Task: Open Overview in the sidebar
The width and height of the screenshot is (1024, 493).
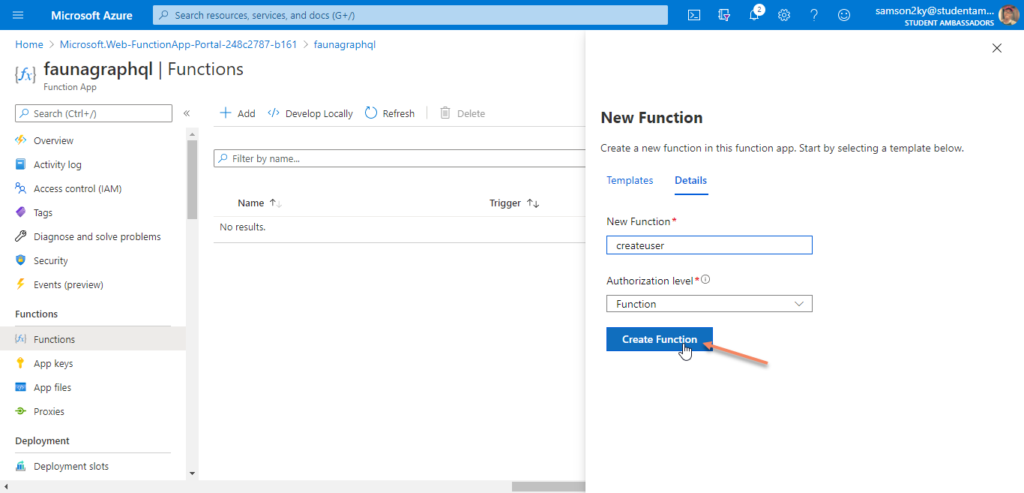Action: (54, 140)
